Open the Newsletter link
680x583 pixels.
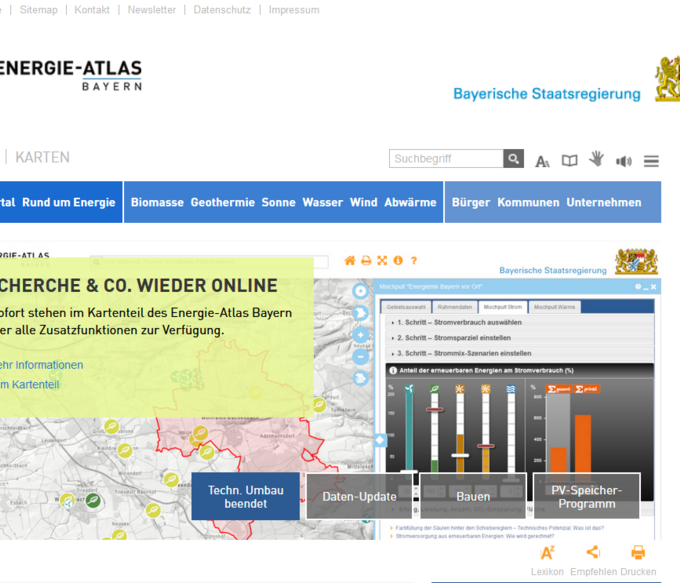[x=152, y=10]
